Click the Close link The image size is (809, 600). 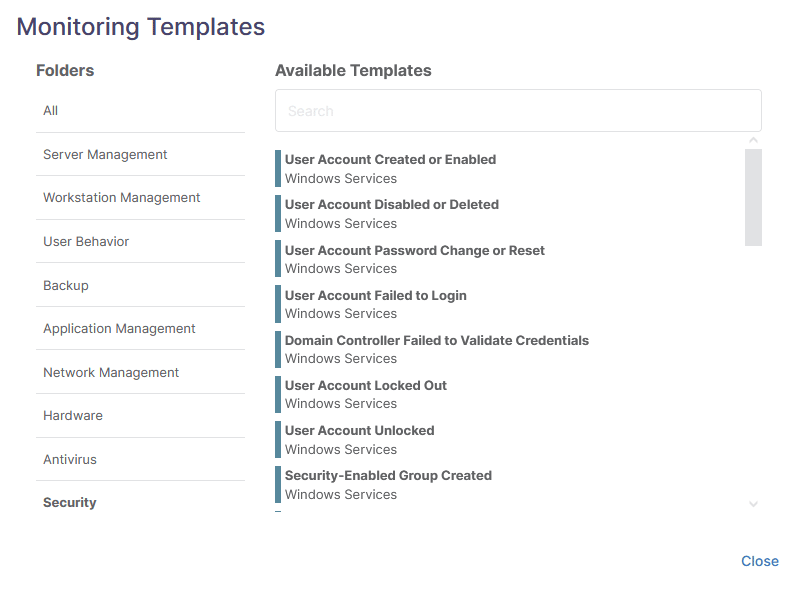pos(759,561)
